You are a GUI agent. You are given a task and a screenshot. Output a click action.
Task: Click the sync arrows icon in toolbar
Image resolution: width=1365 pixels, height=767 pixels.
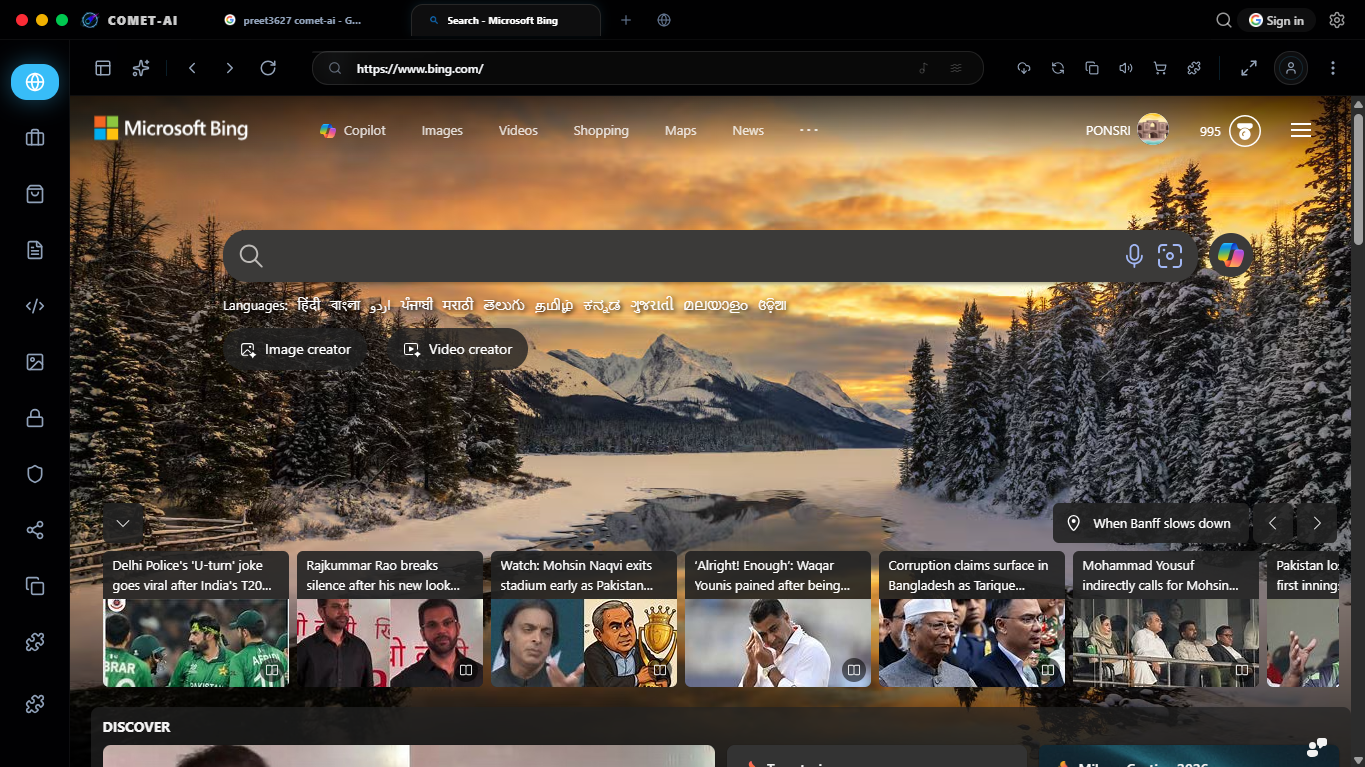(x=1058, y=68)
